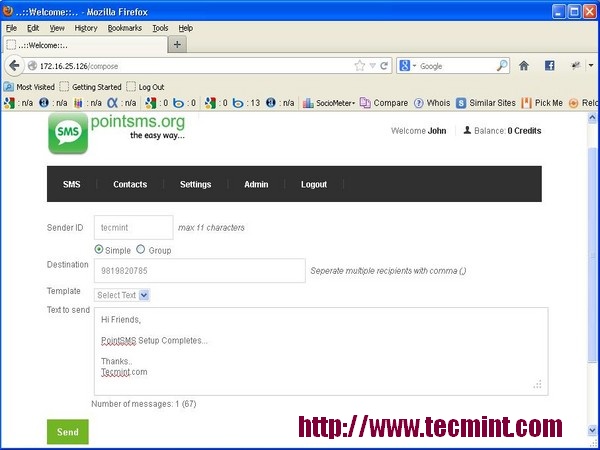Click the Logout navigation link

coord(314,184)
